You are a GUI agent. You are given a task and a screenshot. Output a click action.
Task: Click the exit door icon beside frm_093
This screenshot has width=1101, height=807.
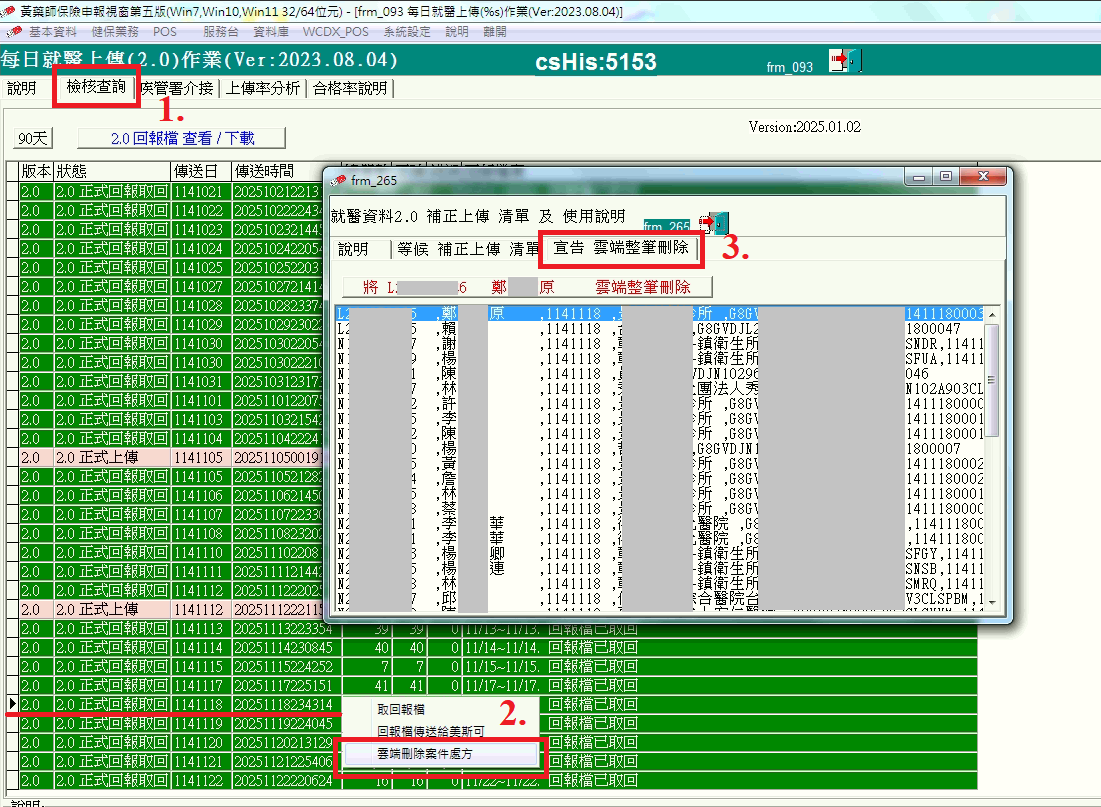(845, 61)
